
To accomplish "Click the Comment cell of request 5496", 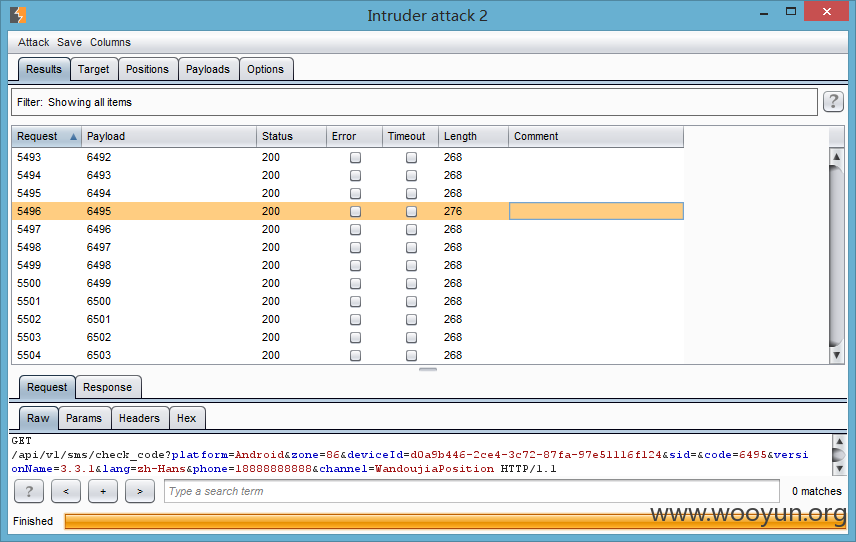I will tap(596, 211).
